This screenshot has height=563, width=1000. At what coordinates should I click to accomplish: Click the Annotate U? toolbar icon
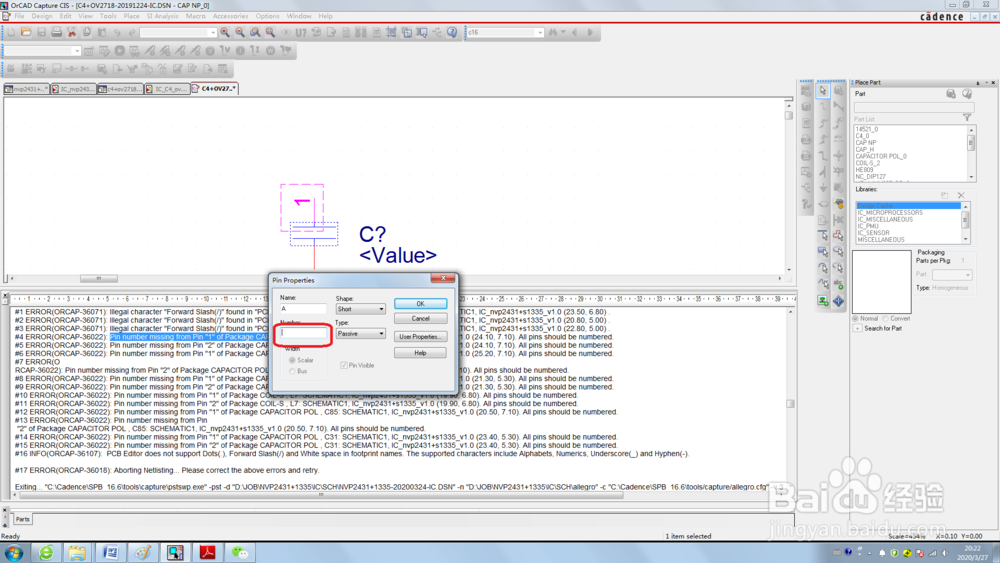click(x=301, y=32)
